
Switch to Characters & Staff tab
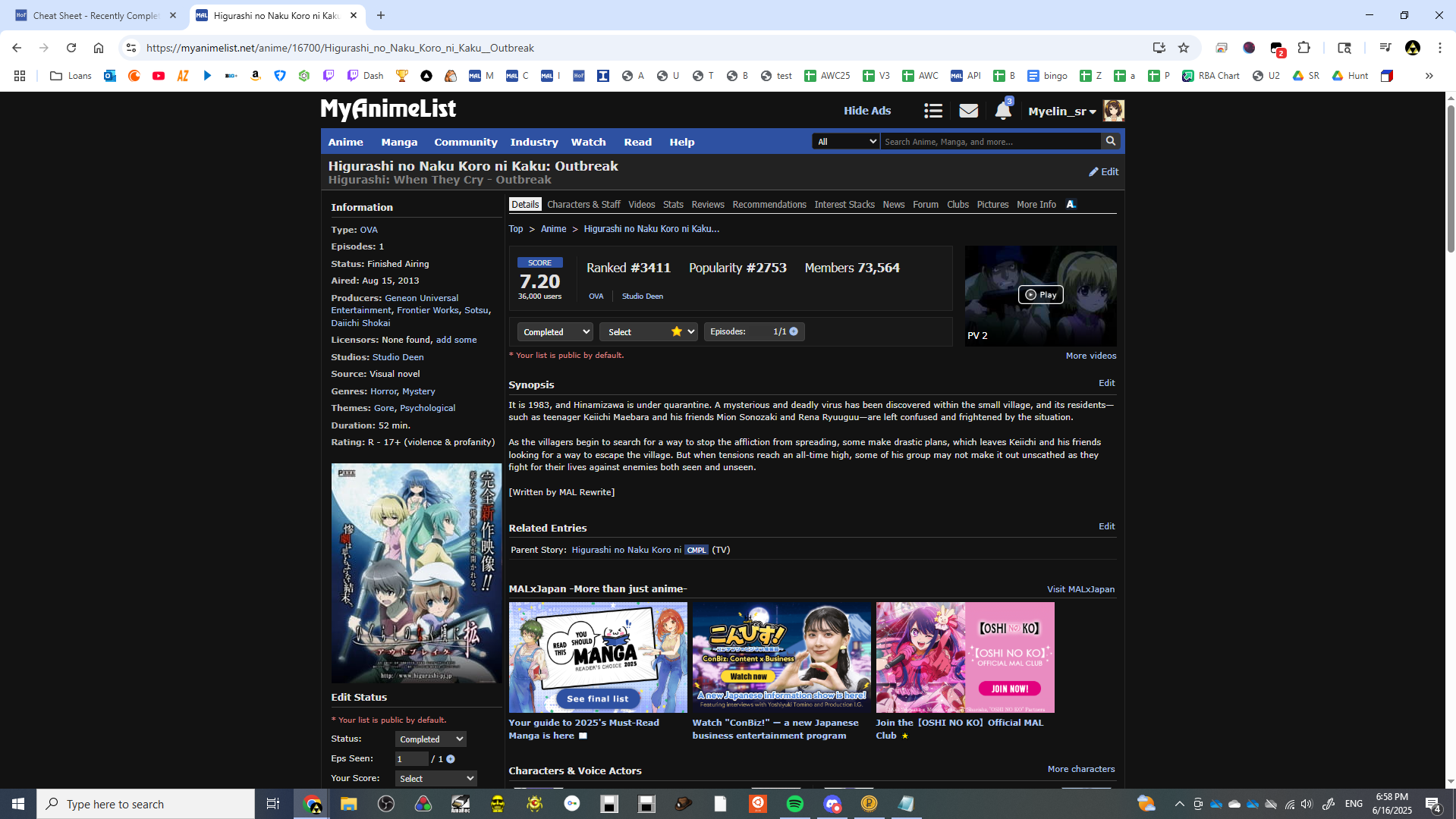pyautogui.click(x=583, y=205)
